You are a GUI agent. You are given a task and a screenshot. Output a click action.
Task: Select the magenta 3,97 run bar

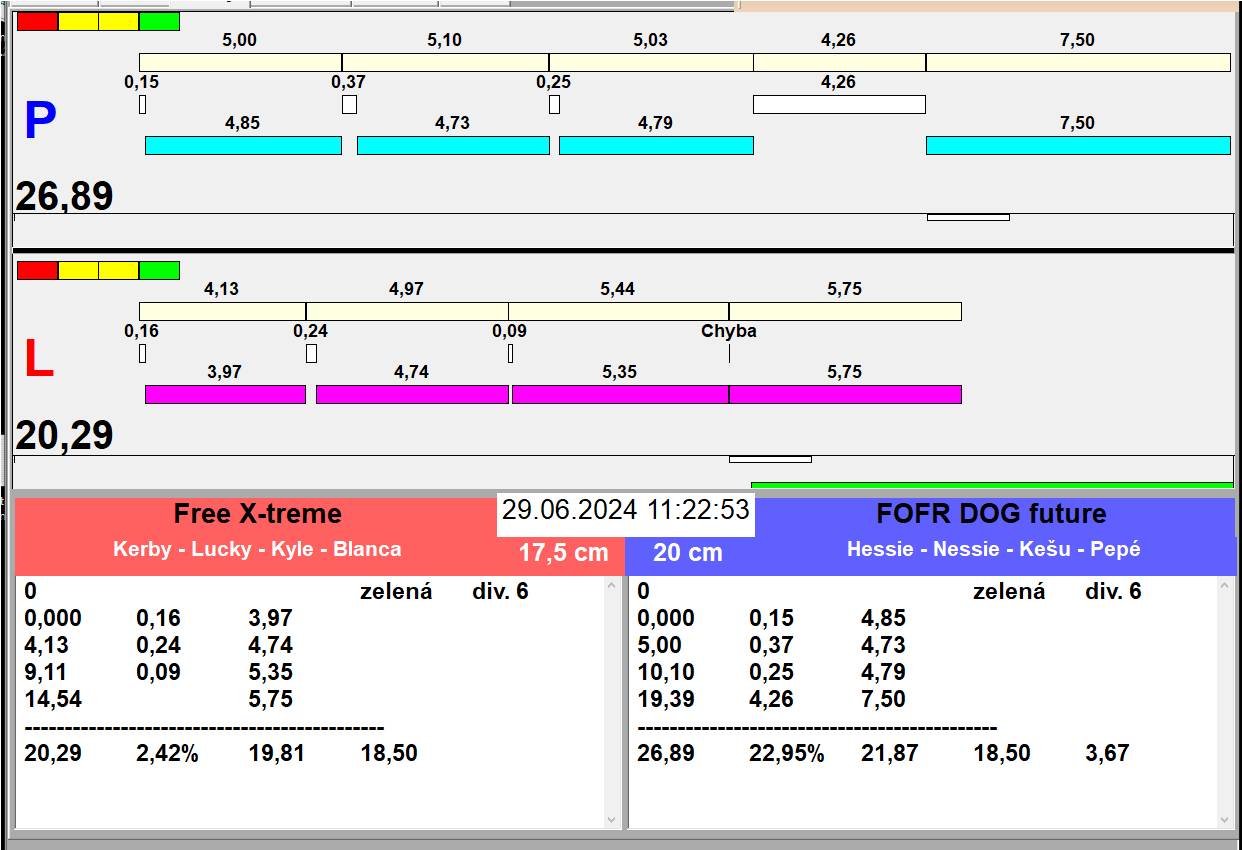225,394
